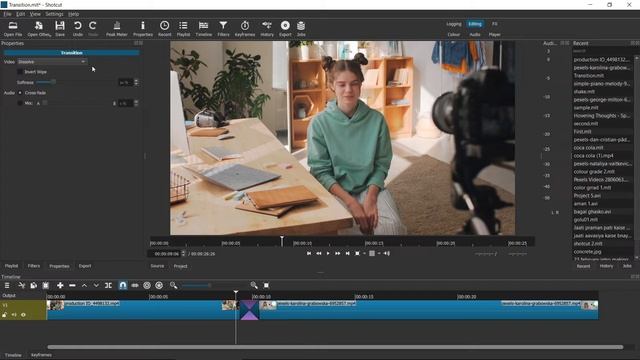The height and width of the screenshot is (360, 640).
Task: Split clip at the playhead
Action: tap(108, 285)
